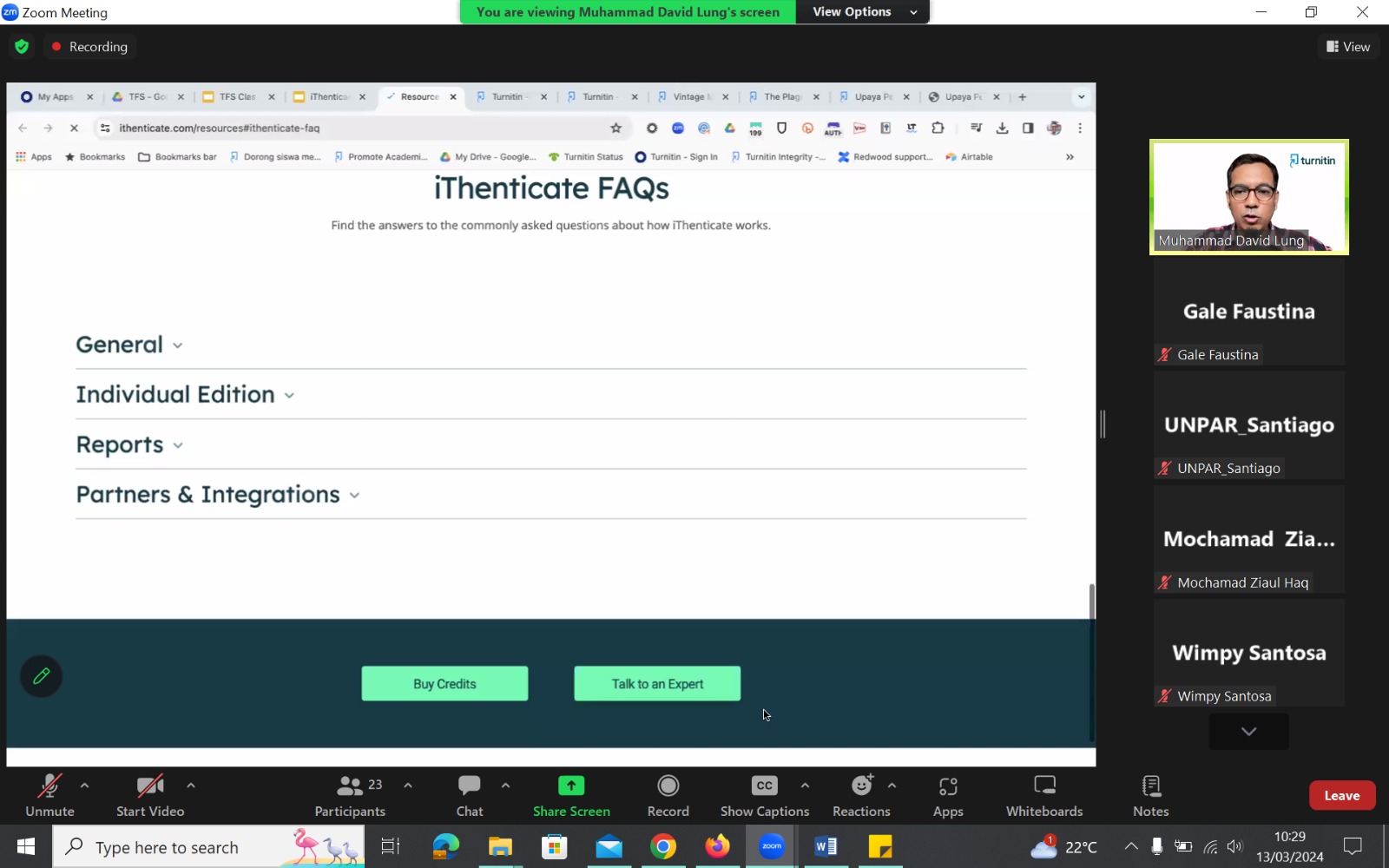
Task: Open the Participants panel
Action: (x=350, y=796)
